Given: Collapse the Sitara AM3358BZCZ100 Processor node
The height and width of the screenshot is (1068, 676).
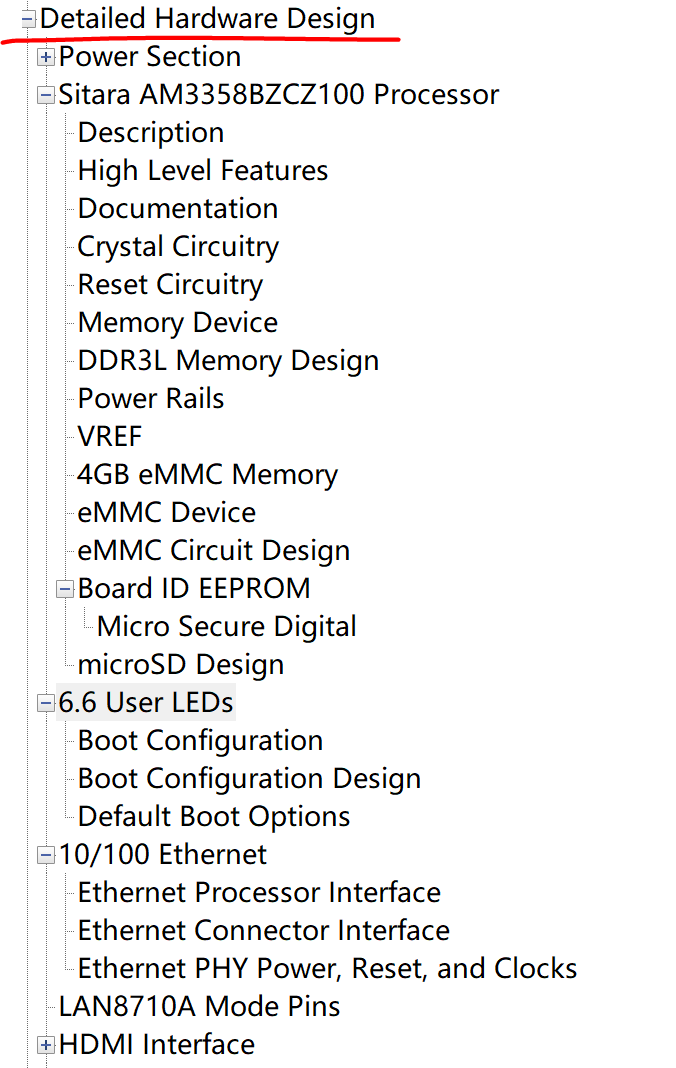Looking at the screenshot, I should tap(45, 95).
